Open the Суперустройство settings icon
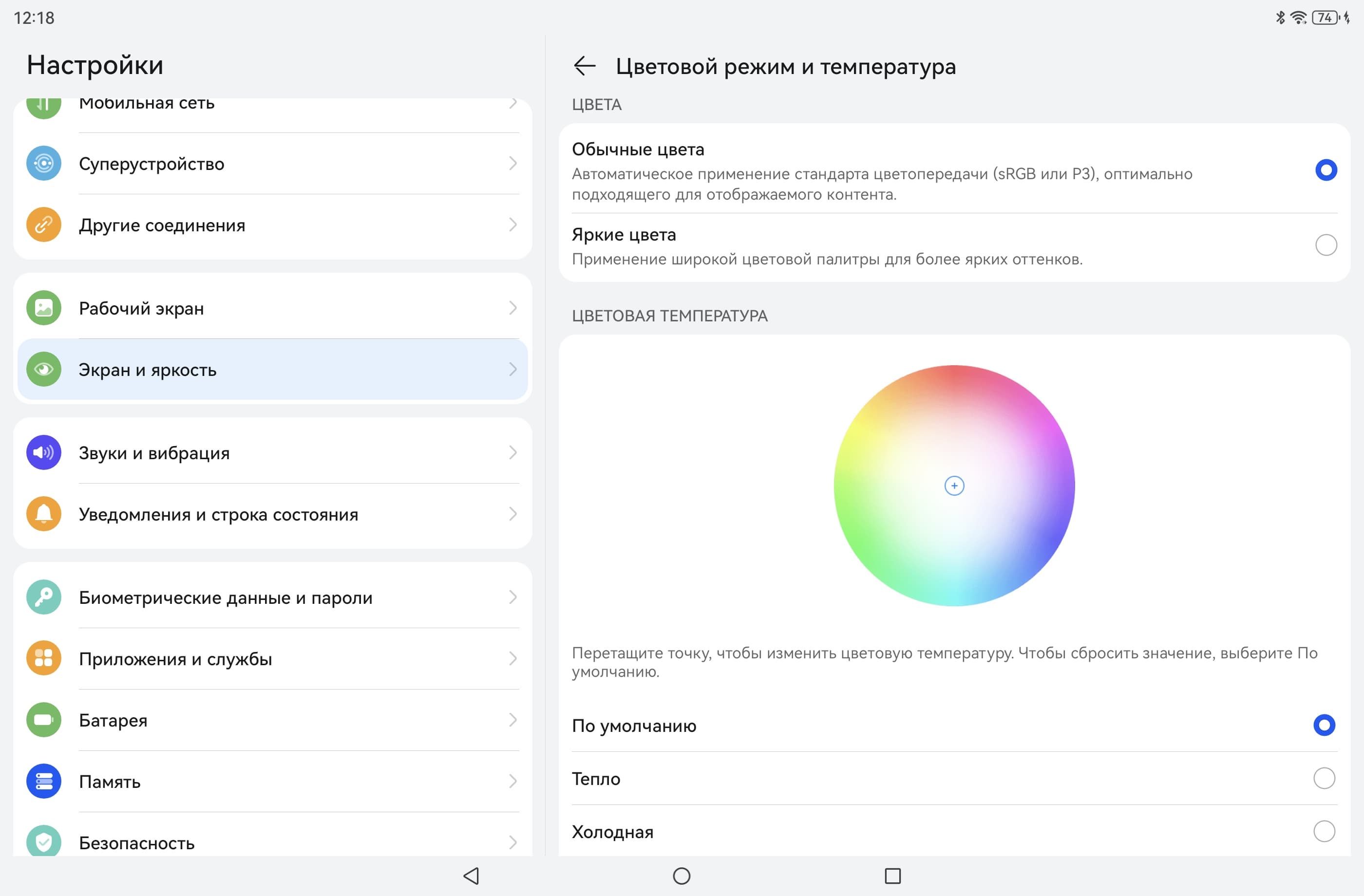This screenshot has width=1364, height=896. (43, 163)
